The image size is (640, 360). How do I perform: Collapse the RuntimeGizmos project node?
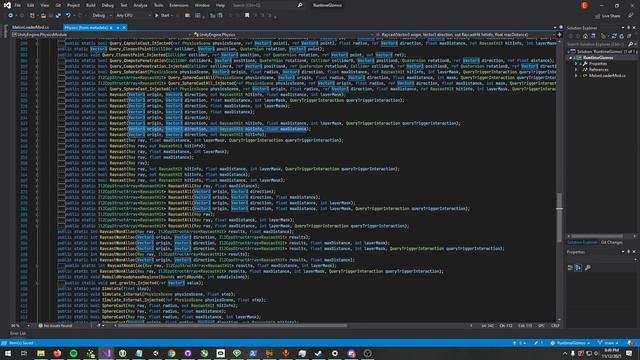point(571,58)
